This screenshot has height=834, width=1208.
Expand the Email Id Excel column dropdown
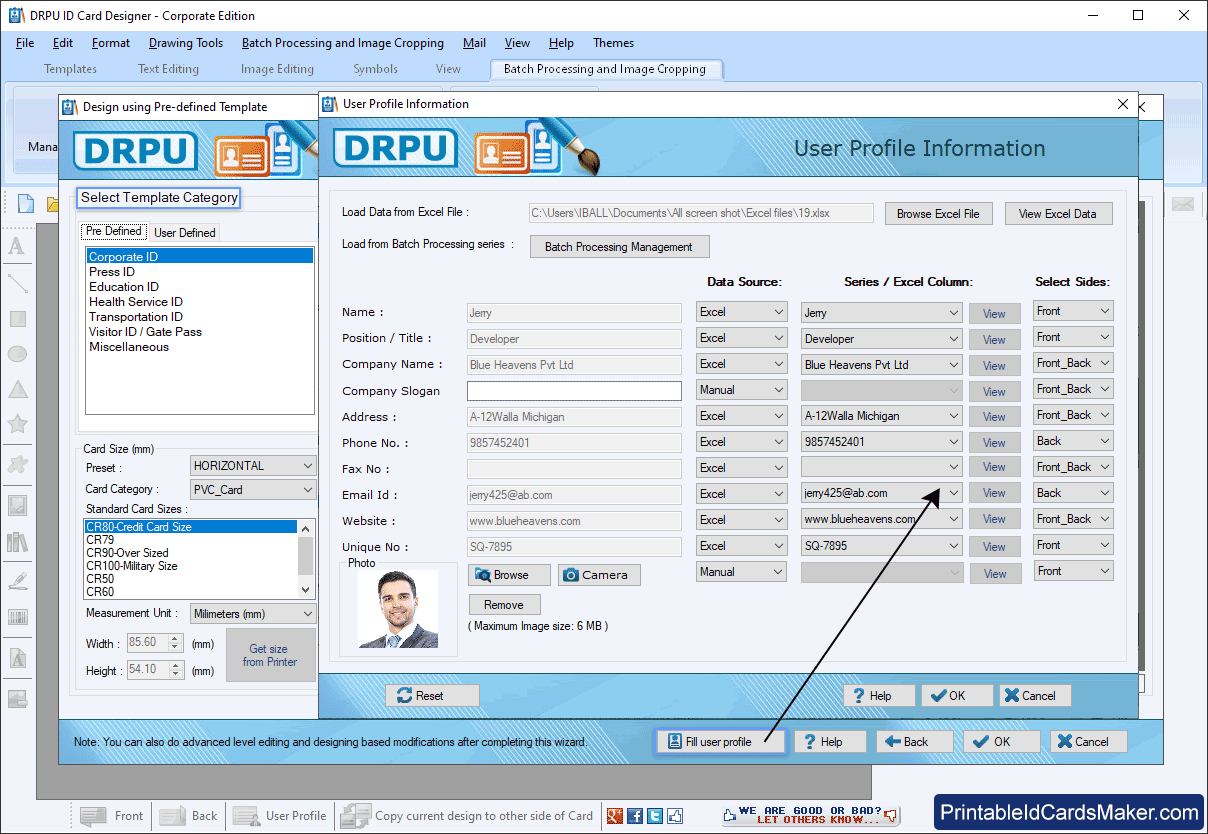(x=881, y=493)
